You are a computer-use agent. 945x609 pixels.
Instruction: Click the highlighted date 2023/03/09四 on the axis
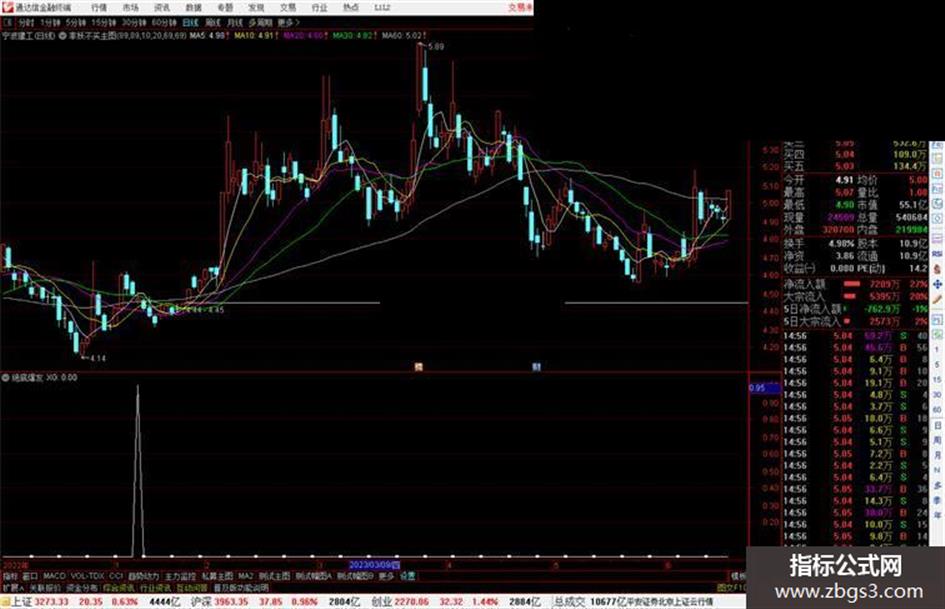point(375,566)
